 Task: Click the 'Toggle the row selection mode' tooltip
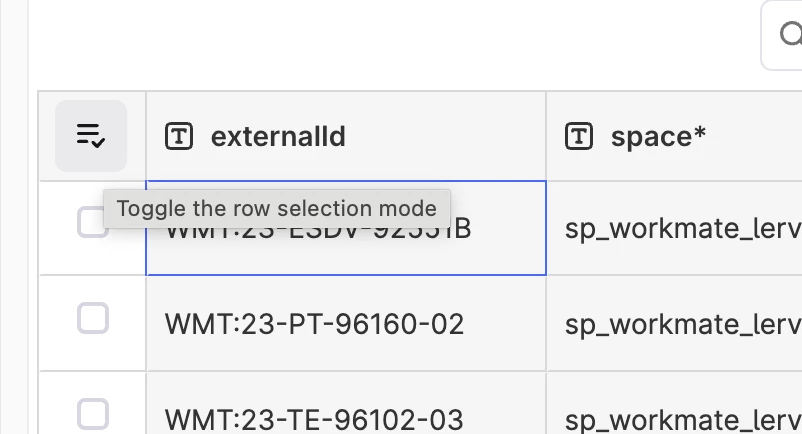(277, 209)
